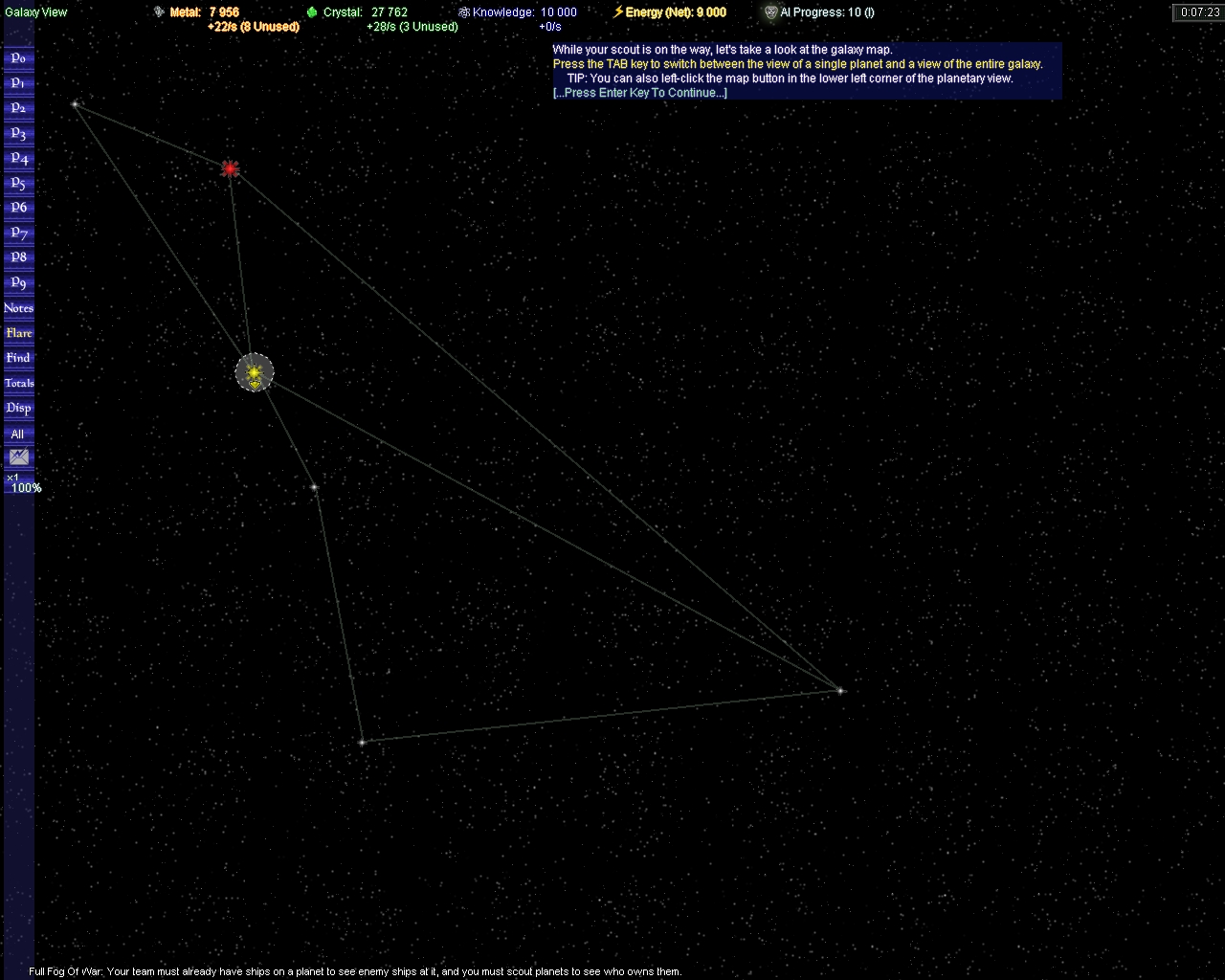
Task: Click the 100% game speed indicator
Action: coord(26,488)
